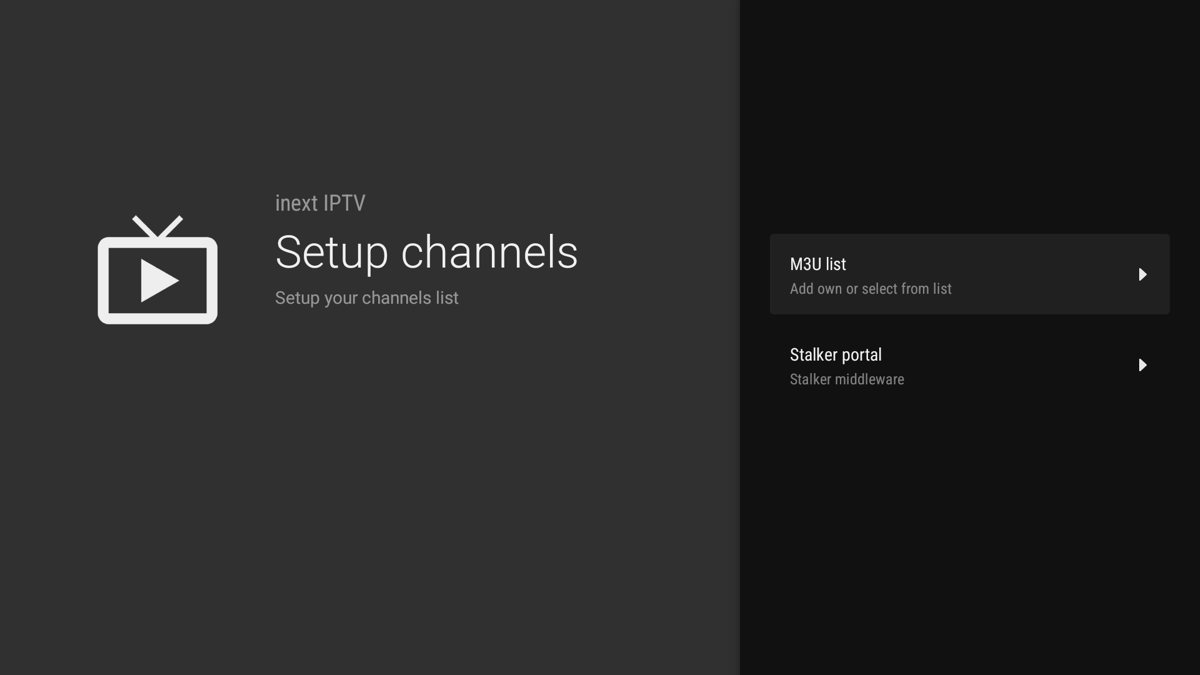Select the Stalker portal option
The image size is (1200, 675).
[969, 366]
